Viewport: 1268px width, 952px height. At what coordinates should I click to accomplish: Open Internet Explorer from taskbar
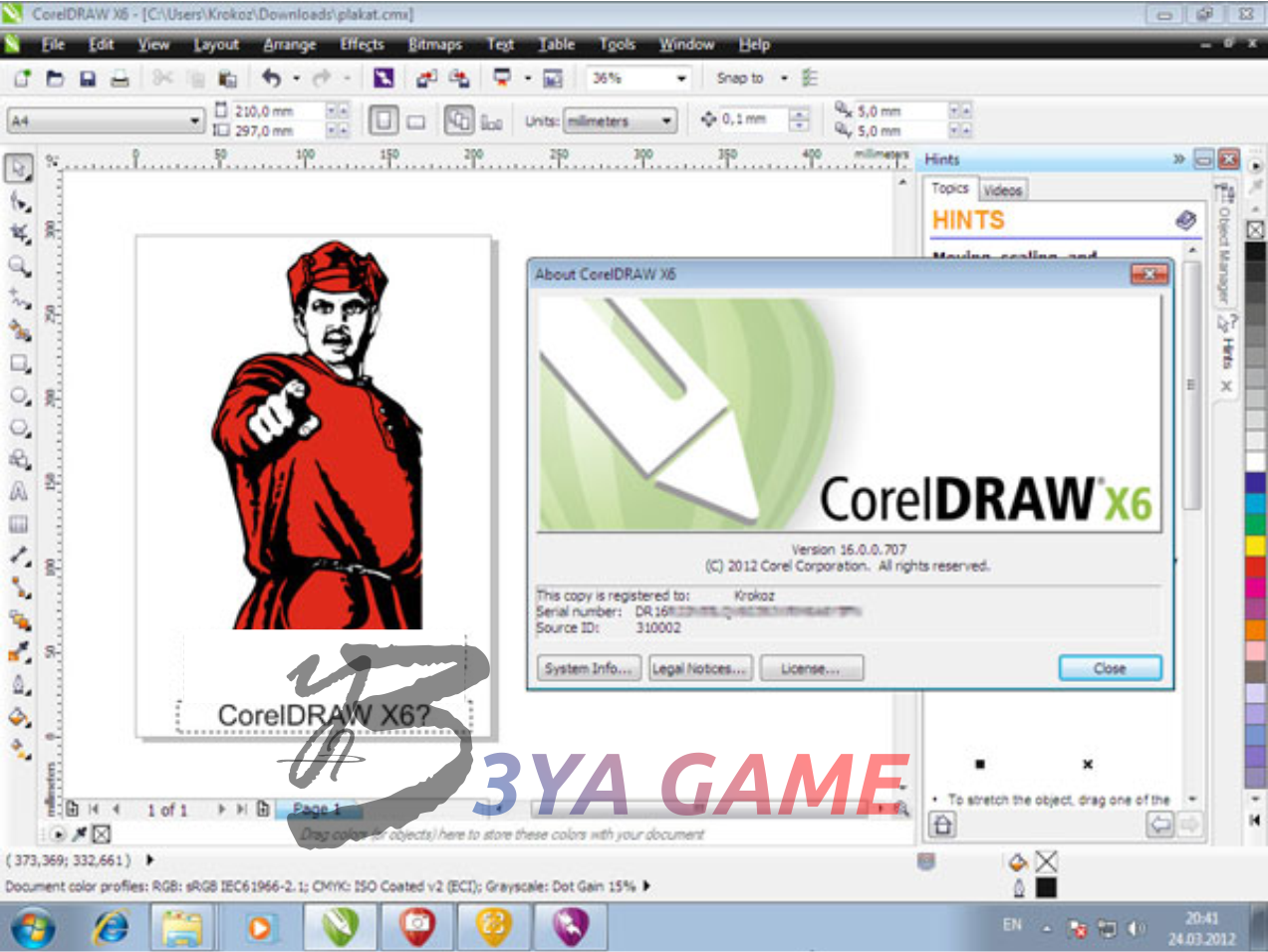(x=112, y=928)
